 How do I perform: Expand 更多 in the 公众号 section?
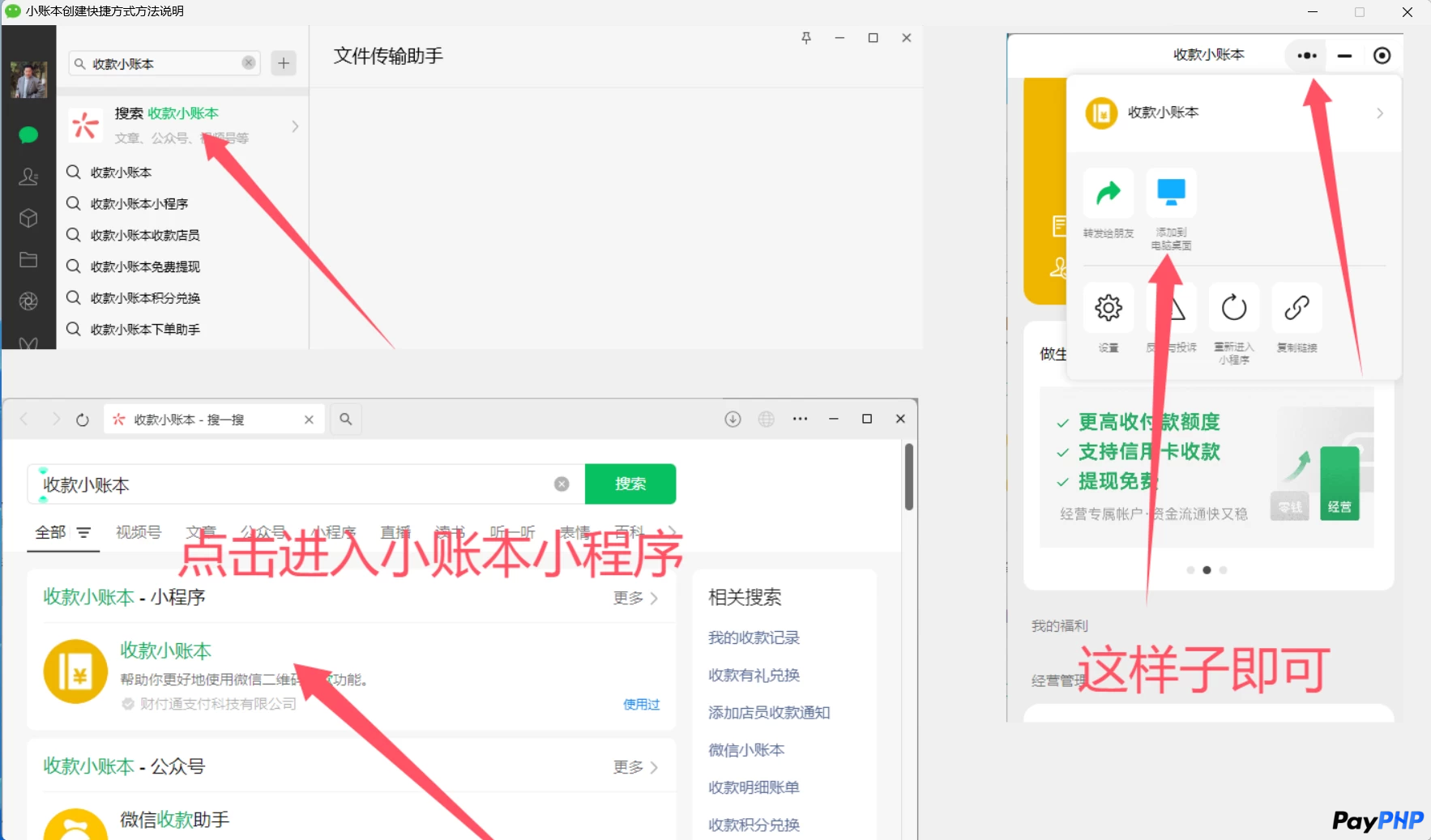pyautogui.click(x=635, y=767)
